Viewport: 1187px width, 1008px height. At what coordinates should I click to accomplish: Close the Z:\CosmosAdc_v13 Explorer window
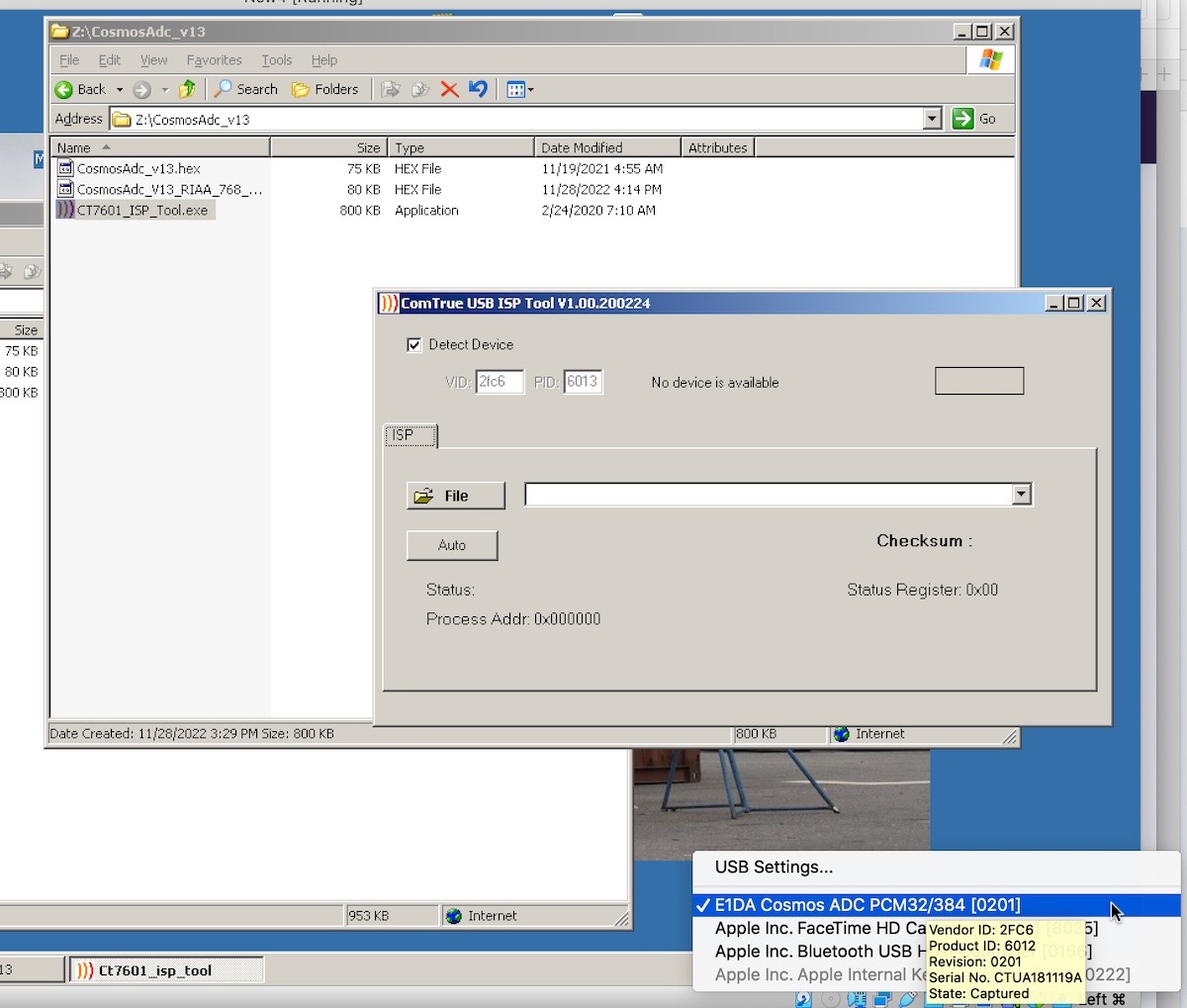(x=1005, y=32)
